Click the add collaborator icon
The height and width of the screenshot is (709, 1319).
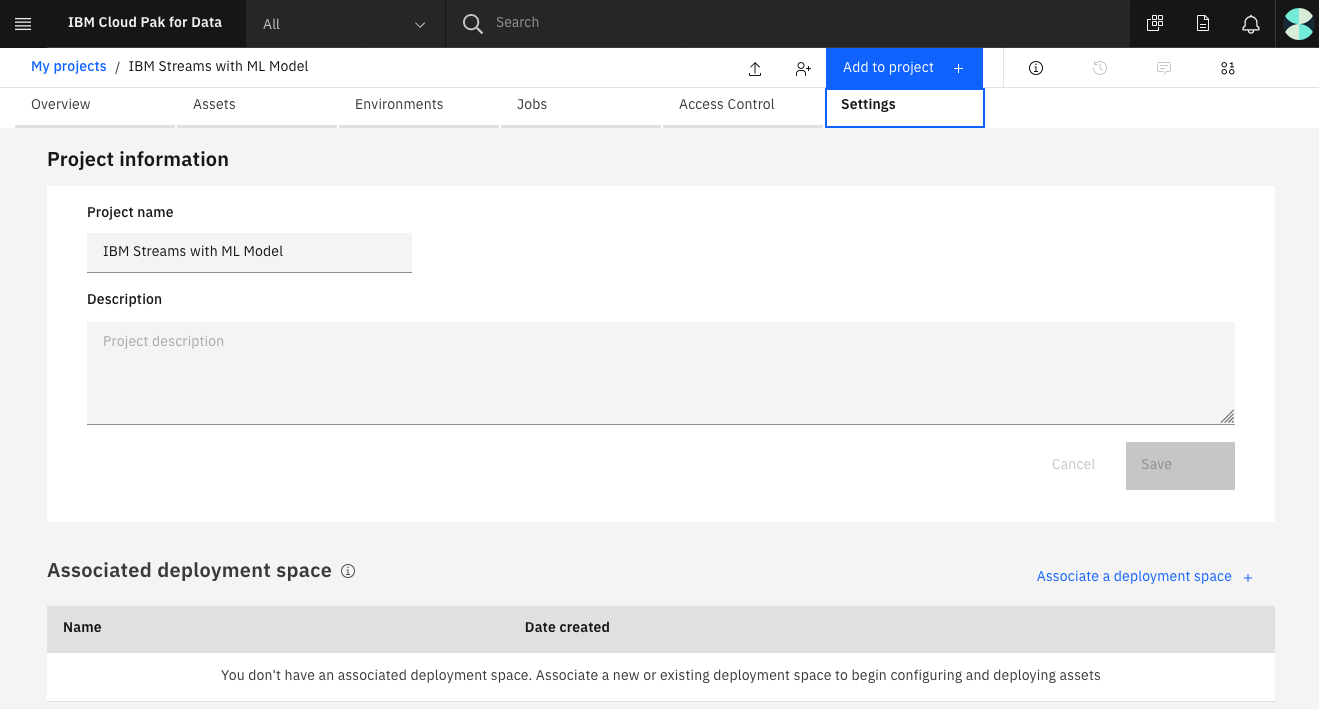[x=803, y=68]
